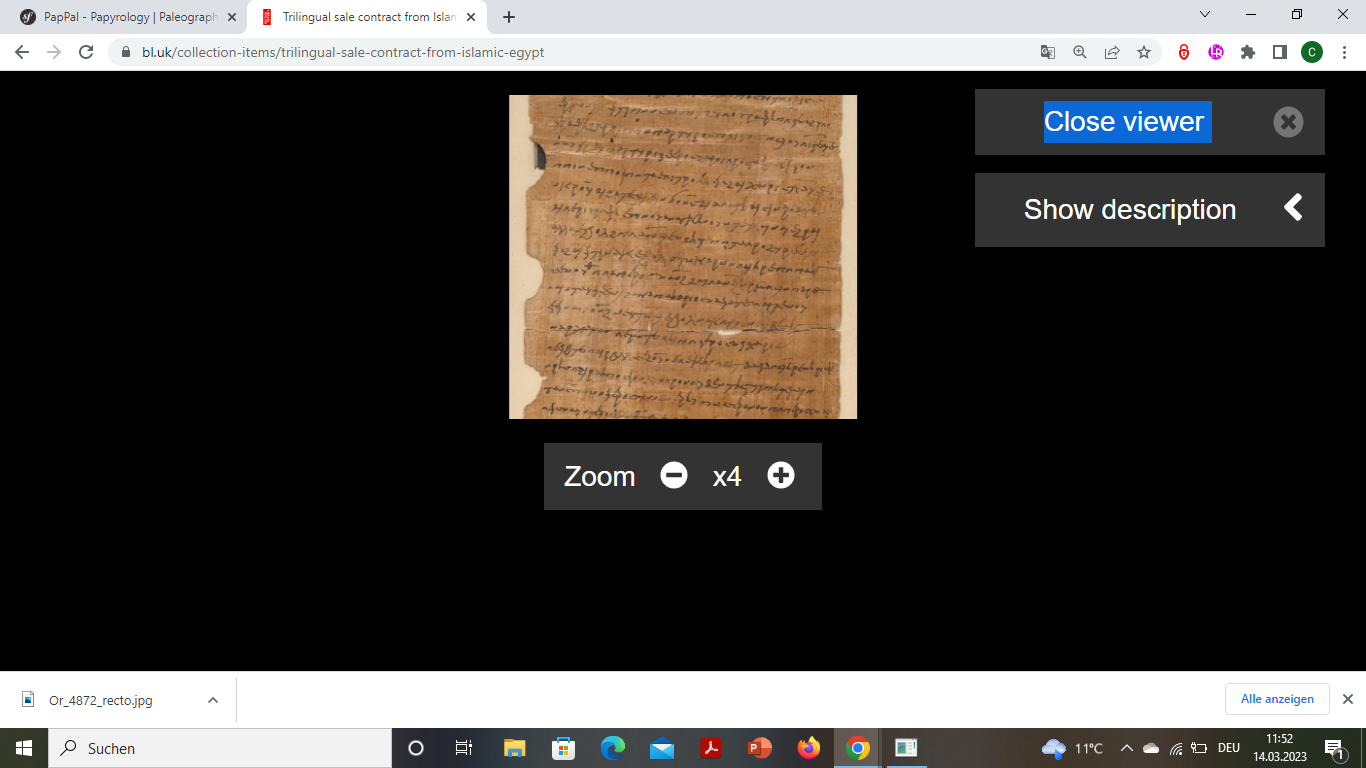The image size is (1366, 768).
Task: Launch Firefox from the taskbar
Action: coord(808,748)
